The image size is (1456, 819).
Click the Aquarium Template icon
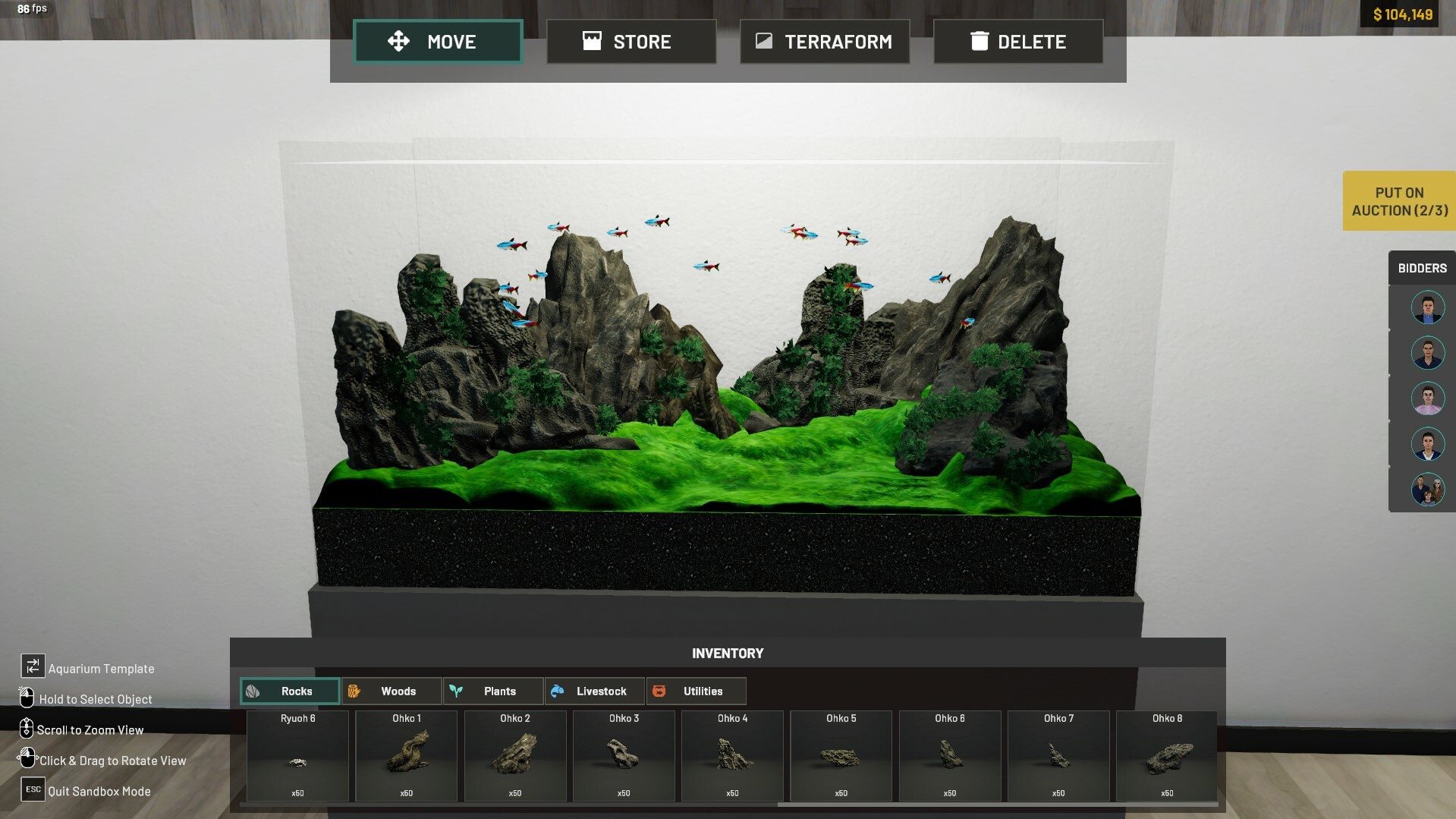[x=33, y=666]
